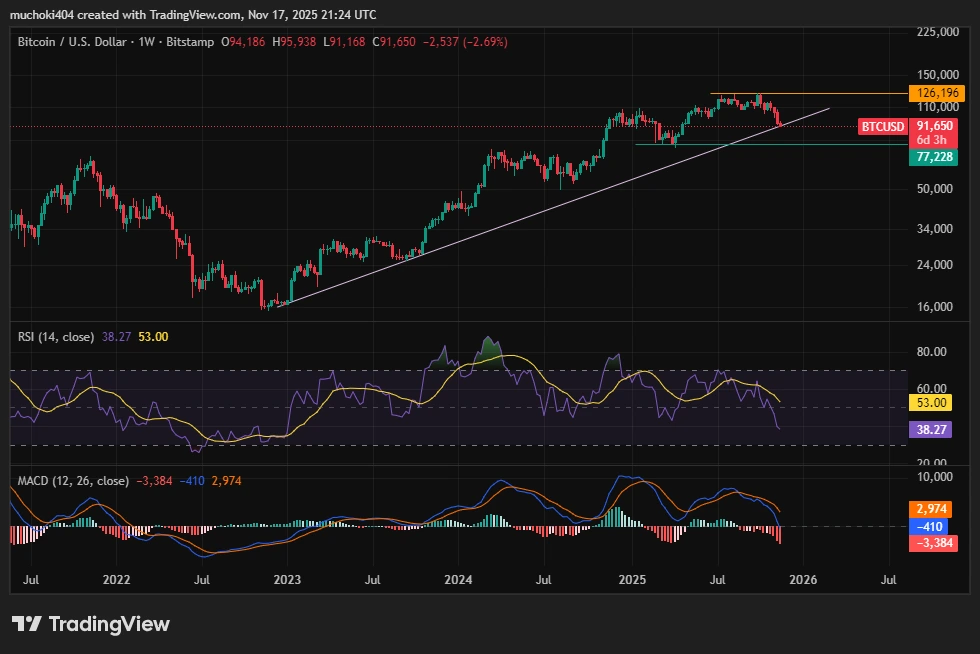Click the red BTCUSD price tag

pos(881,126)
